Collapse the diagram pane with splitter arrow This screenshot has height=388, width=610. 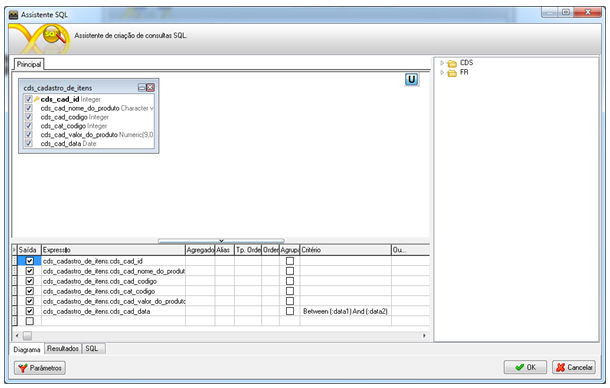tap(221, 241)
